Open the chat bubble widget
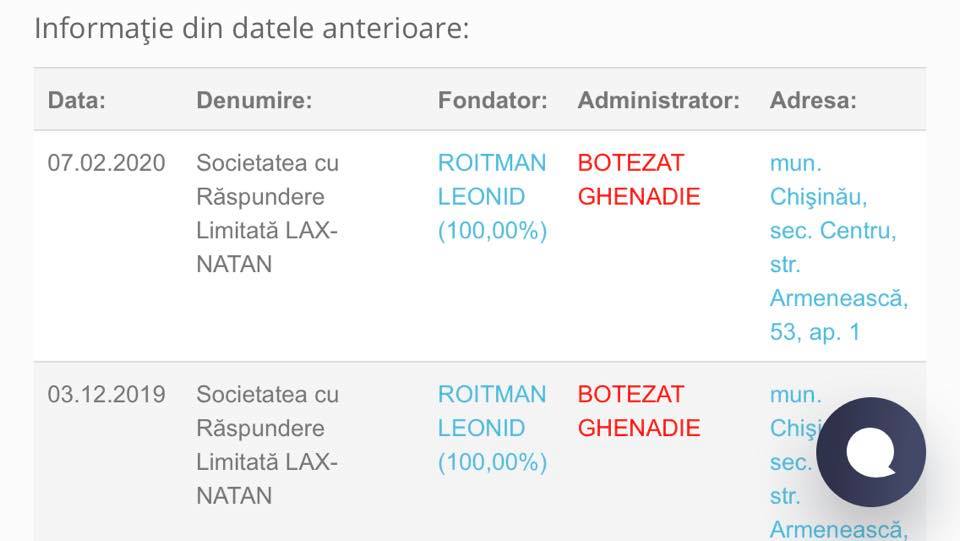This screenshot has height=541, width=960. click(870, 452)
